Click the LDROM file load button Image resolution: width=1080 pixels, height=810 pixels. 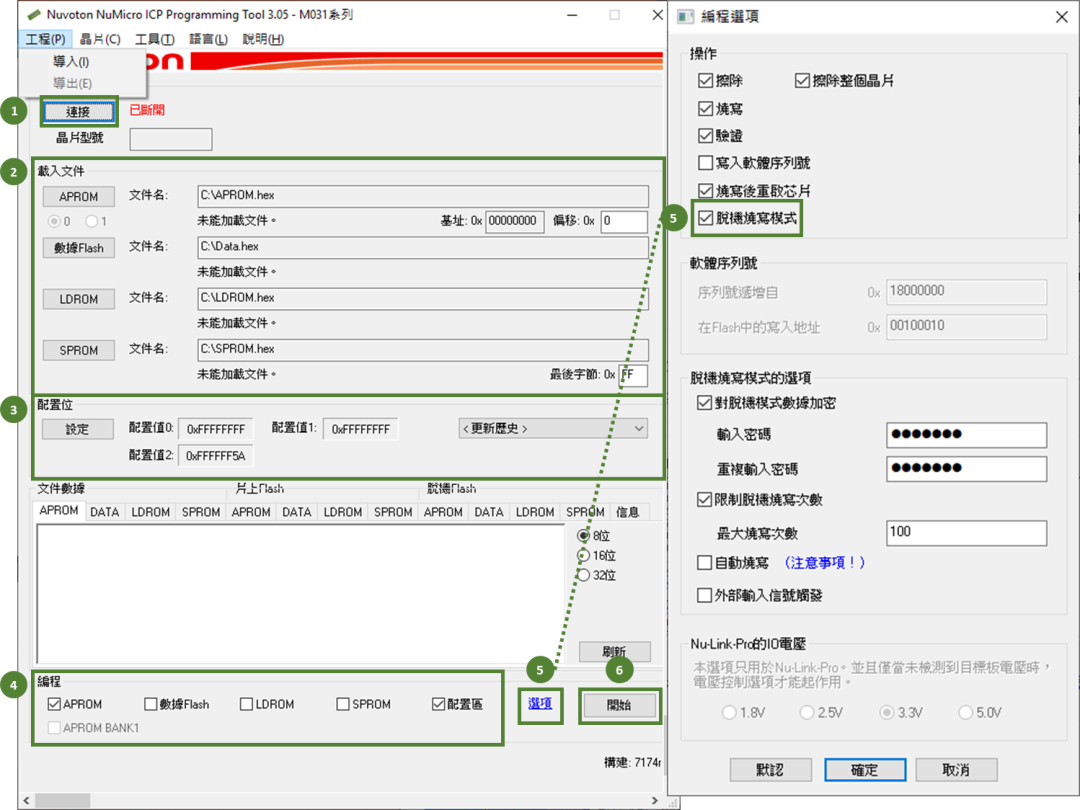coord(79,299)
